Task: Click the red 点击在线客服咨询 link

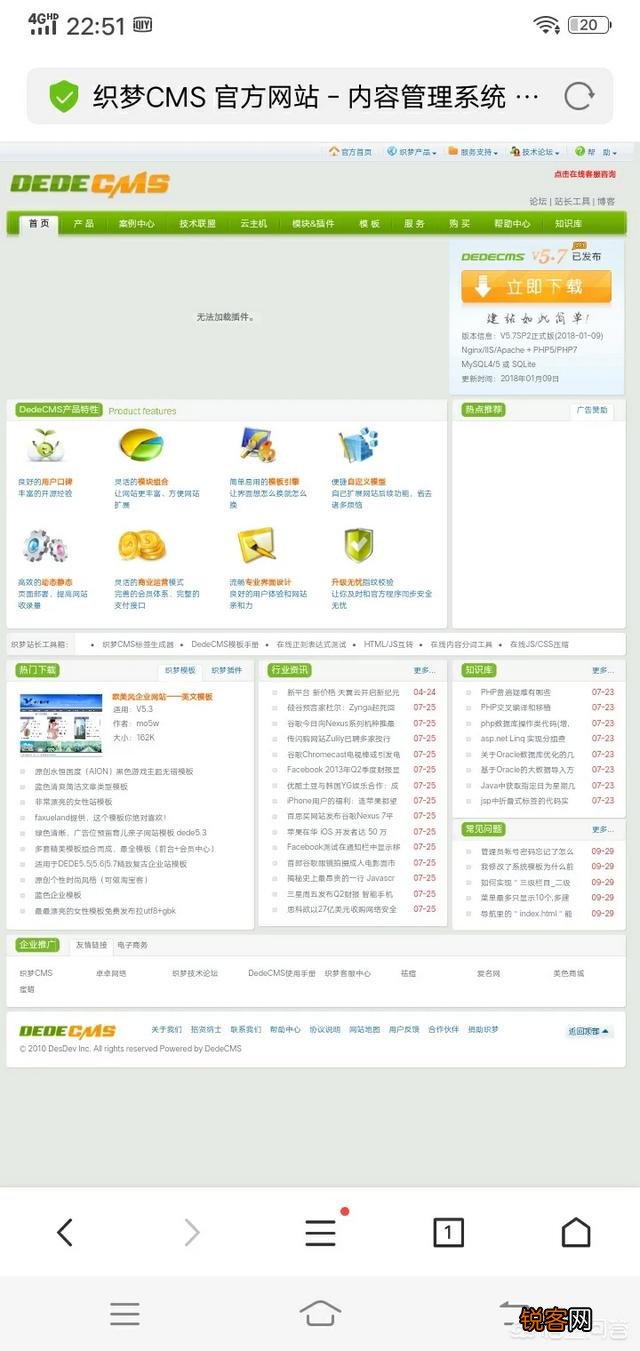Action: [x=585, y=174]
